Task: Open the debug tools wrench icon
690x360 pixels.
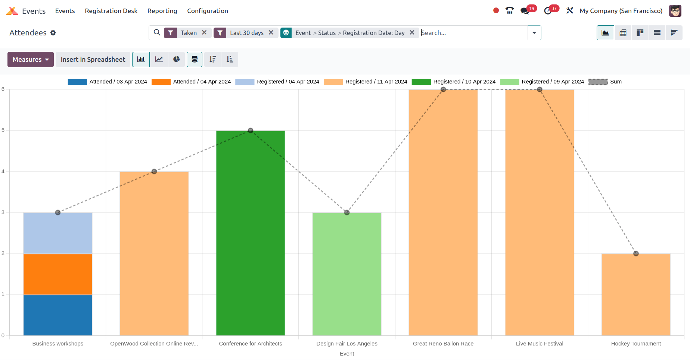Action: pos(569,11)
